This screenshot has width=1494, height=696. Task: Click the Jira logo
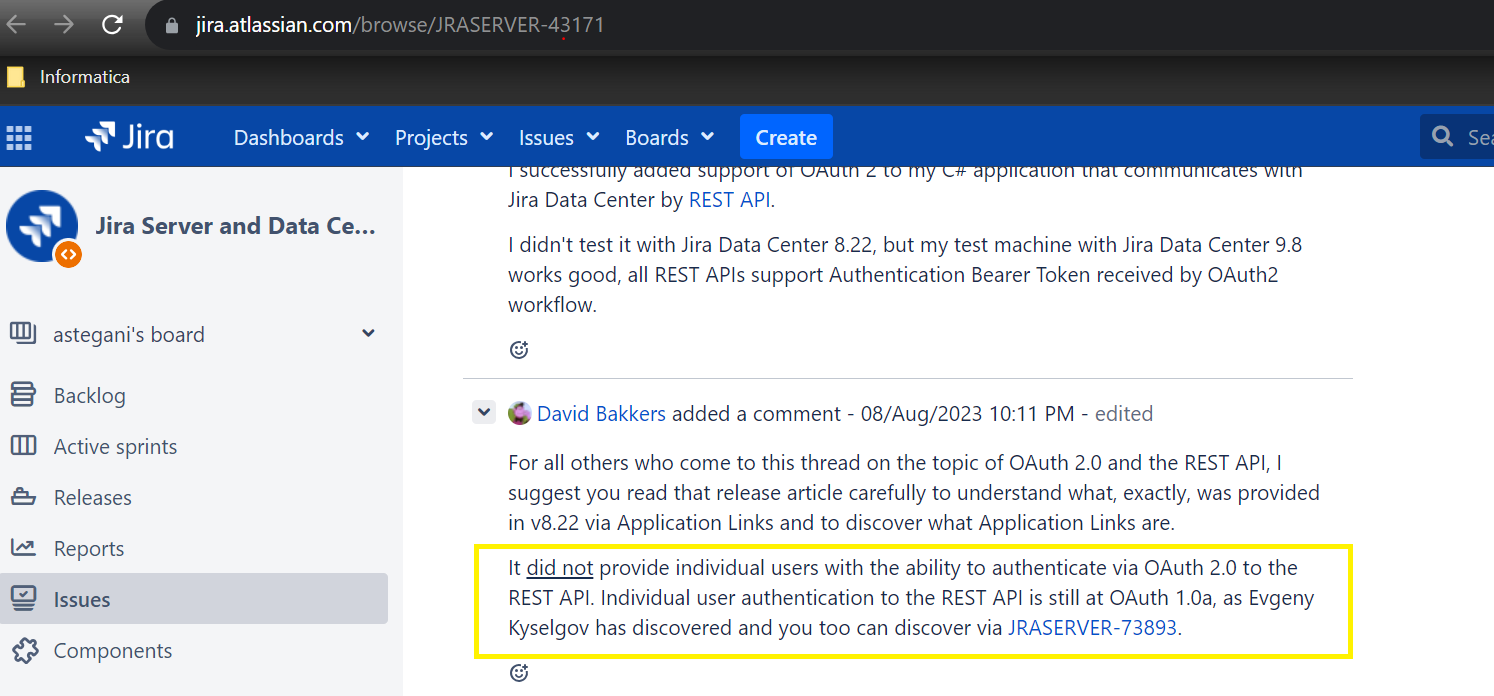[x=128, y=137]
